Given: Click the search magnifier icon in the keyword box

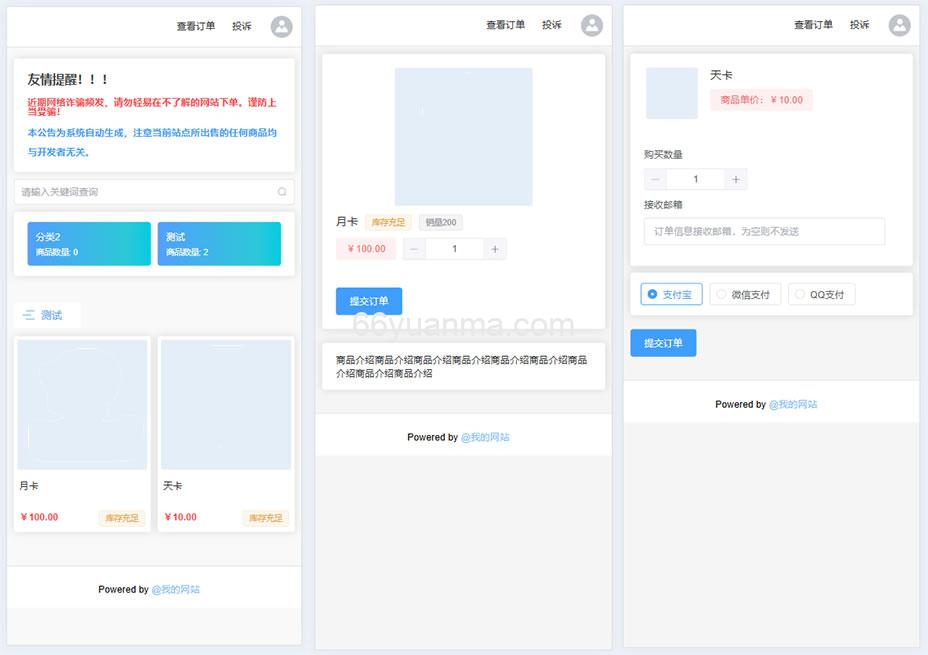Looking at the screenshot, I should pyautogui.click(x=283, y=191).
